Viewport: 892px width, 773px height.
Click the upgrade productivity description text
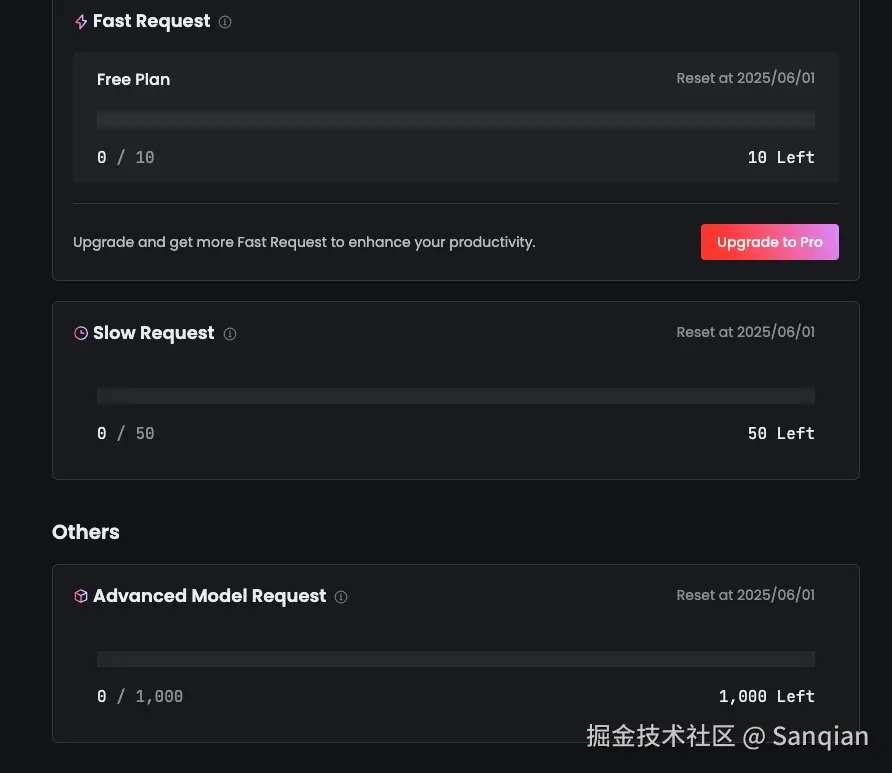[304, 242]
